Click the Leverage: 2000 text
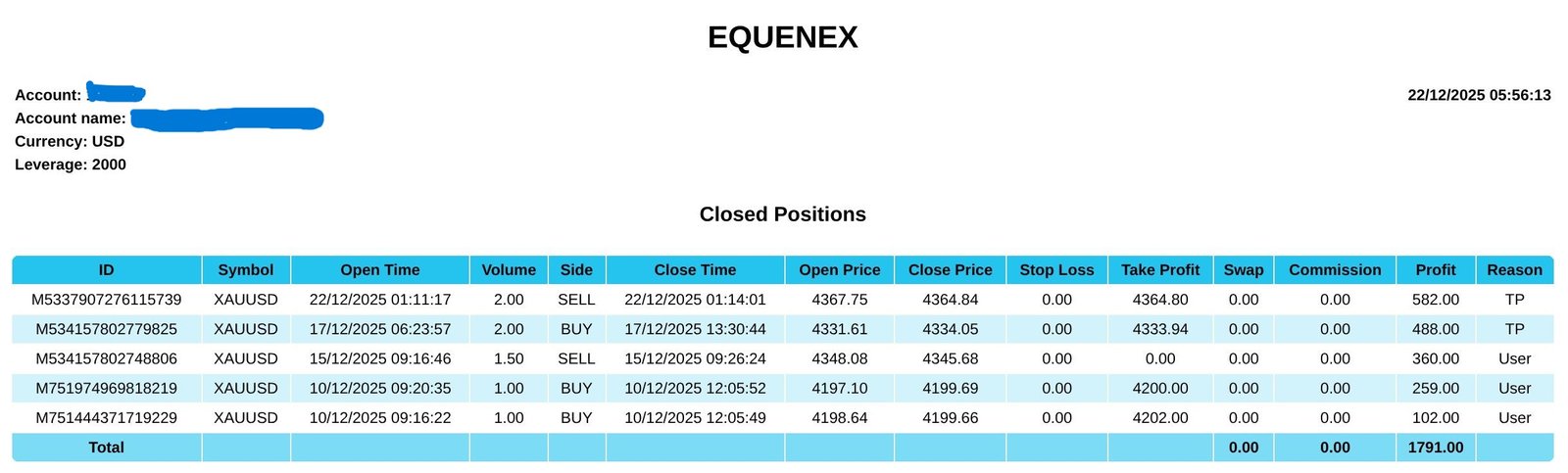 tap(71, 165)
